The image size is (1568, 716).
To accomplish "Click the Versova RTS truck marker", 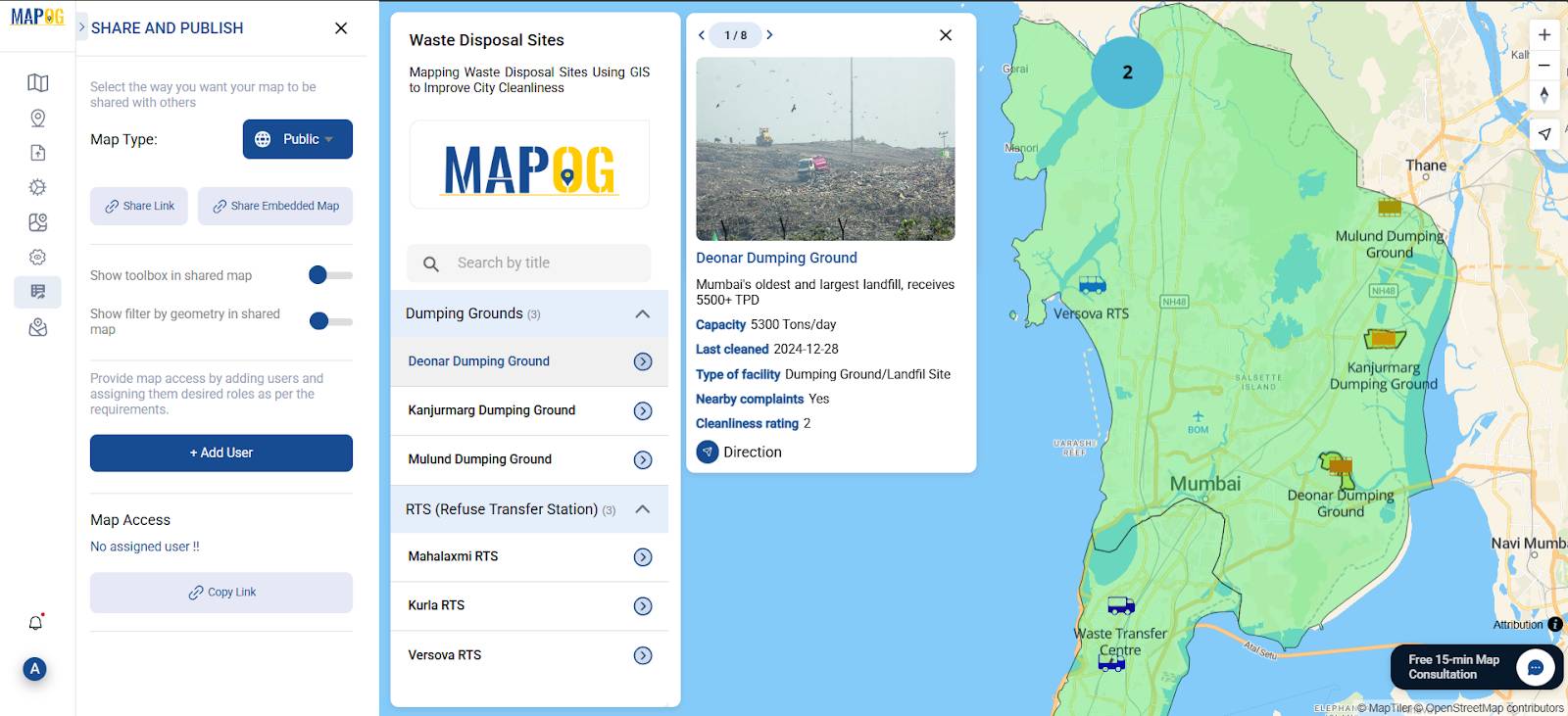I will tap(1093, 285).
